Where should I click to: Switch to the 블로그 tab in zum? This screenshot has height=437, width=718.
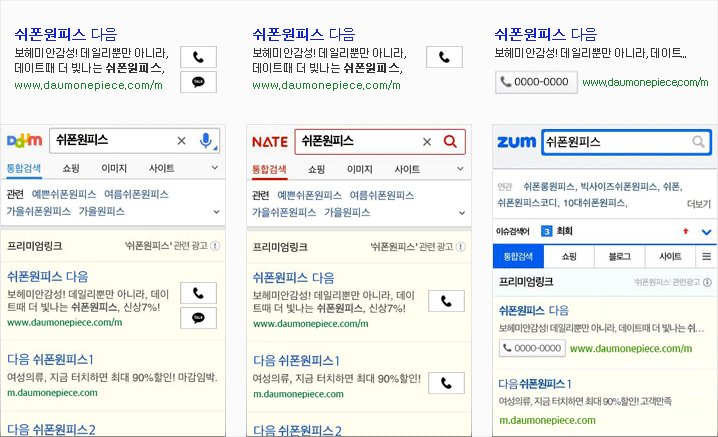point(620,257)
